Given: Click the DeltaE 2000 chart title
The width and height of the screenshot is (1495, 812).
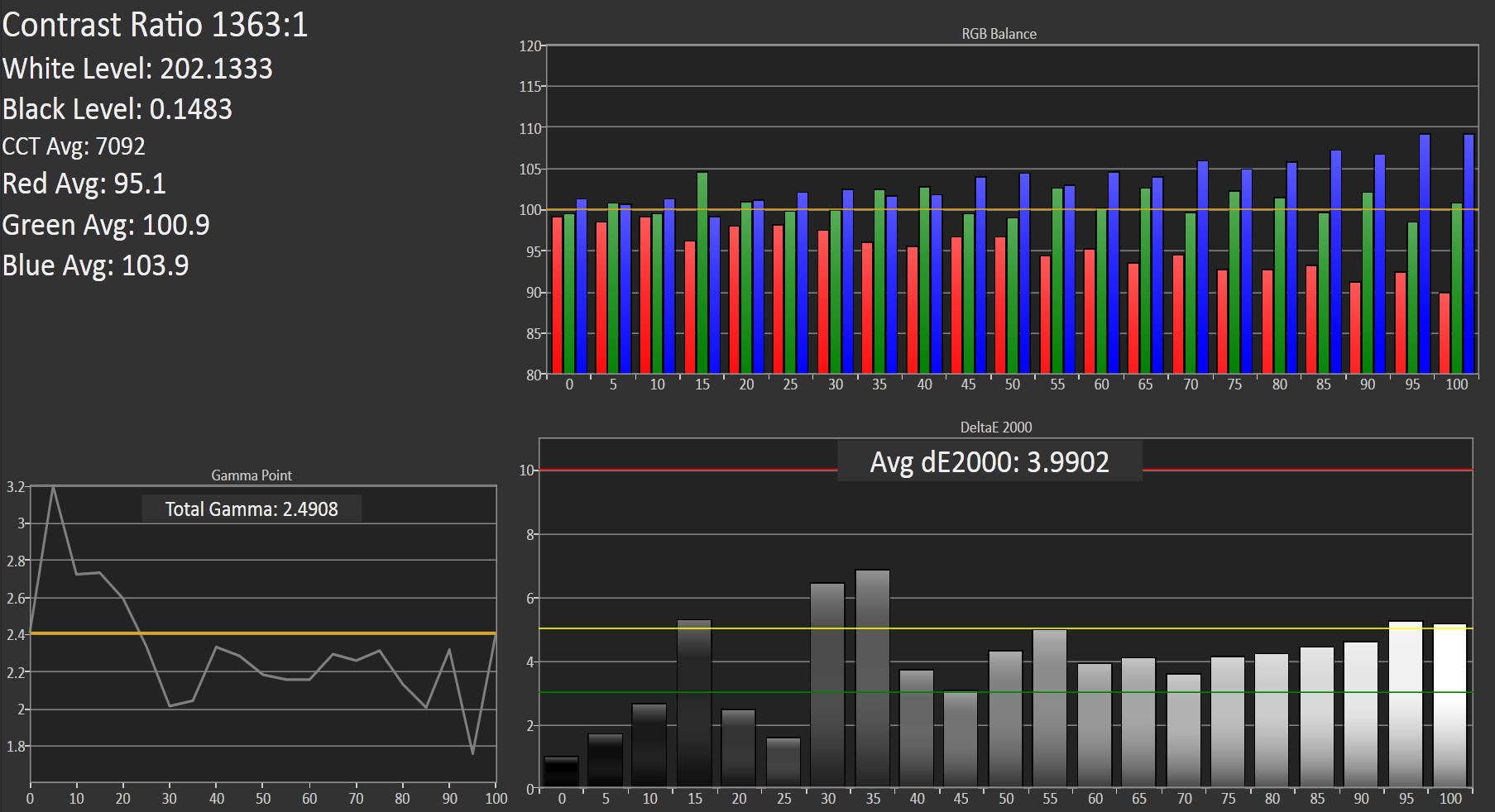Looking at the screenshot, I should [x=996, y=427].
